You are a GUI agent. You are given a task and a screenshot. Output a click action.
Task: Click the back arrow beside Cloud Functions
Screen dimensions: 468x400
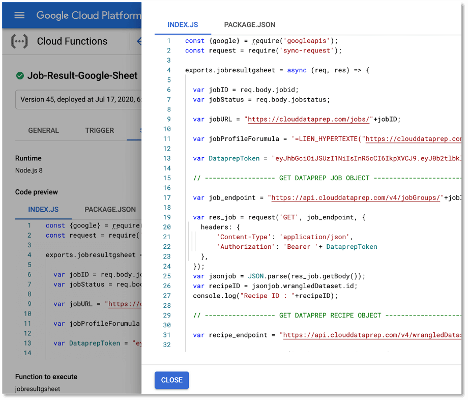pyautogui.click(x=139, y=41)
